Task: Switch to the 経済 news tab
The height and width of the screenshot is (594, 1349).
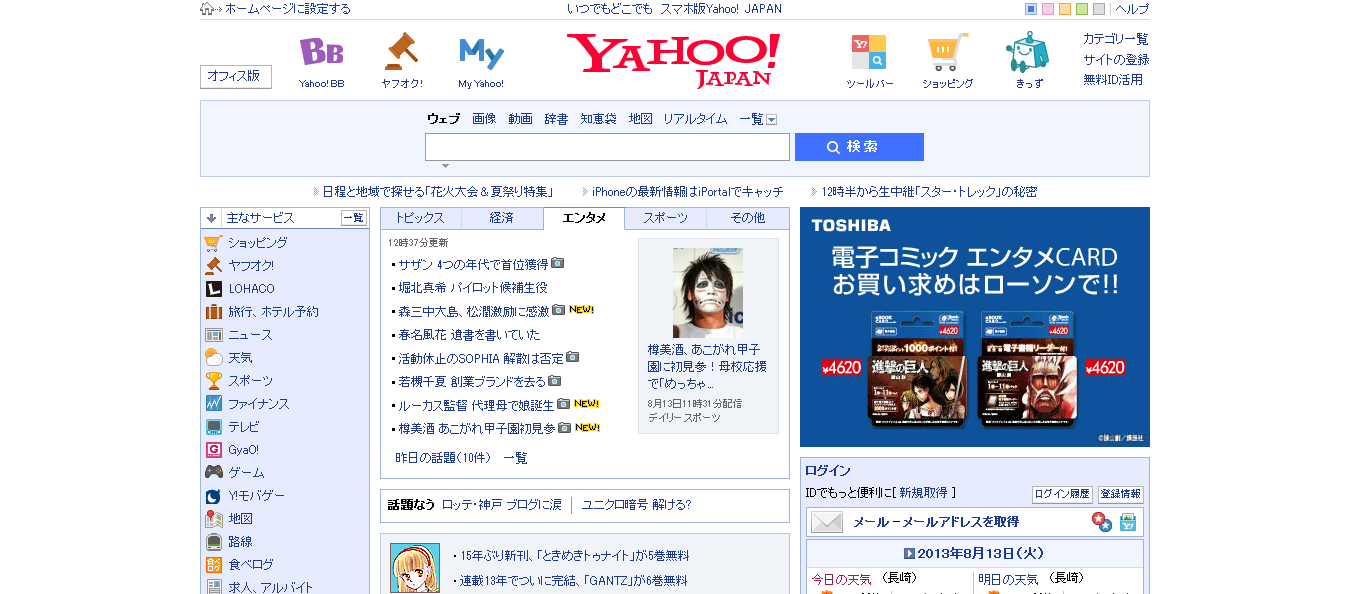Action: [x=502, y=218]
